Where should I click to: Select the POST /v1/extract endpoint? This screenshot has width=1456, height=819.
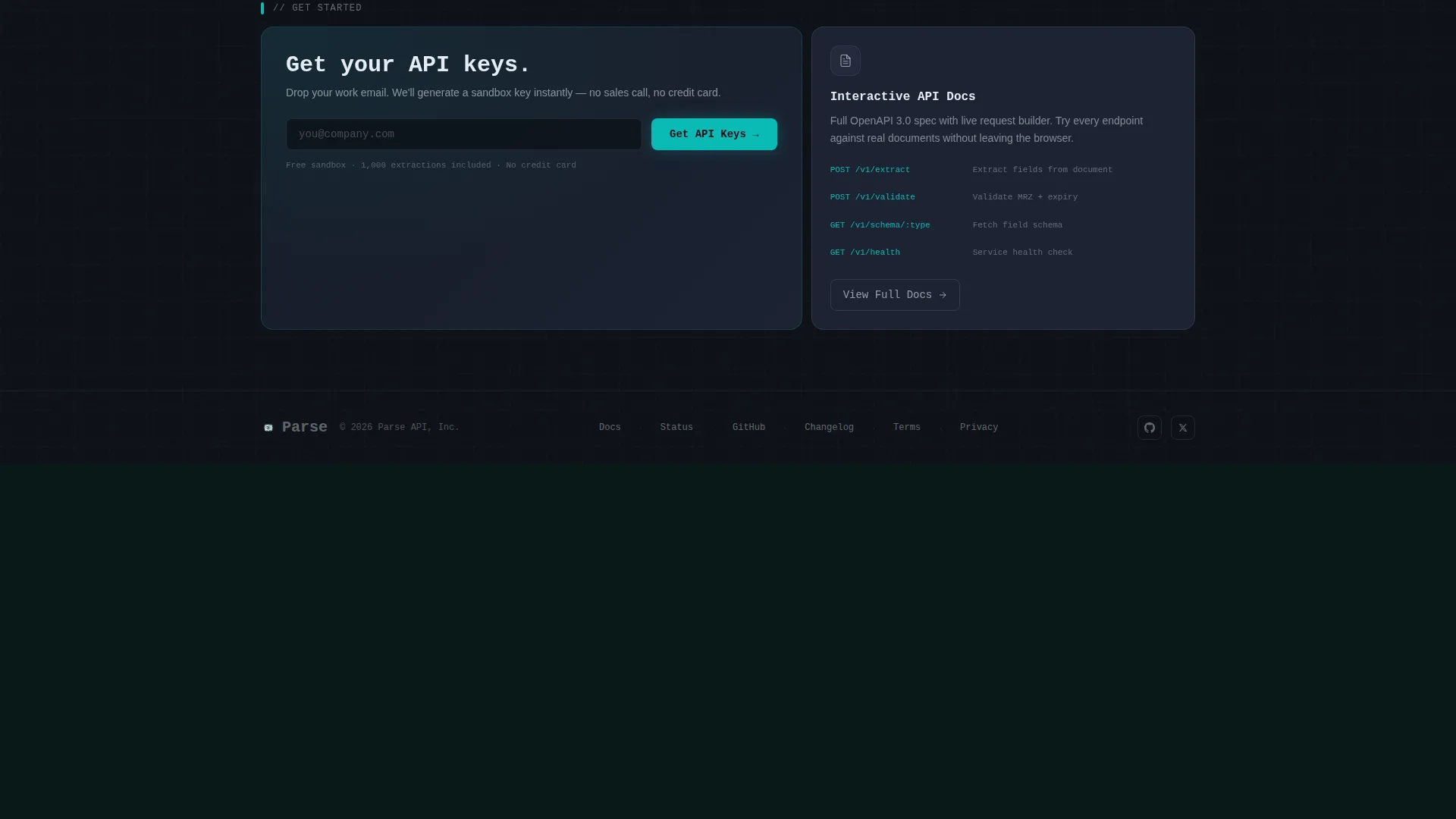870,170
